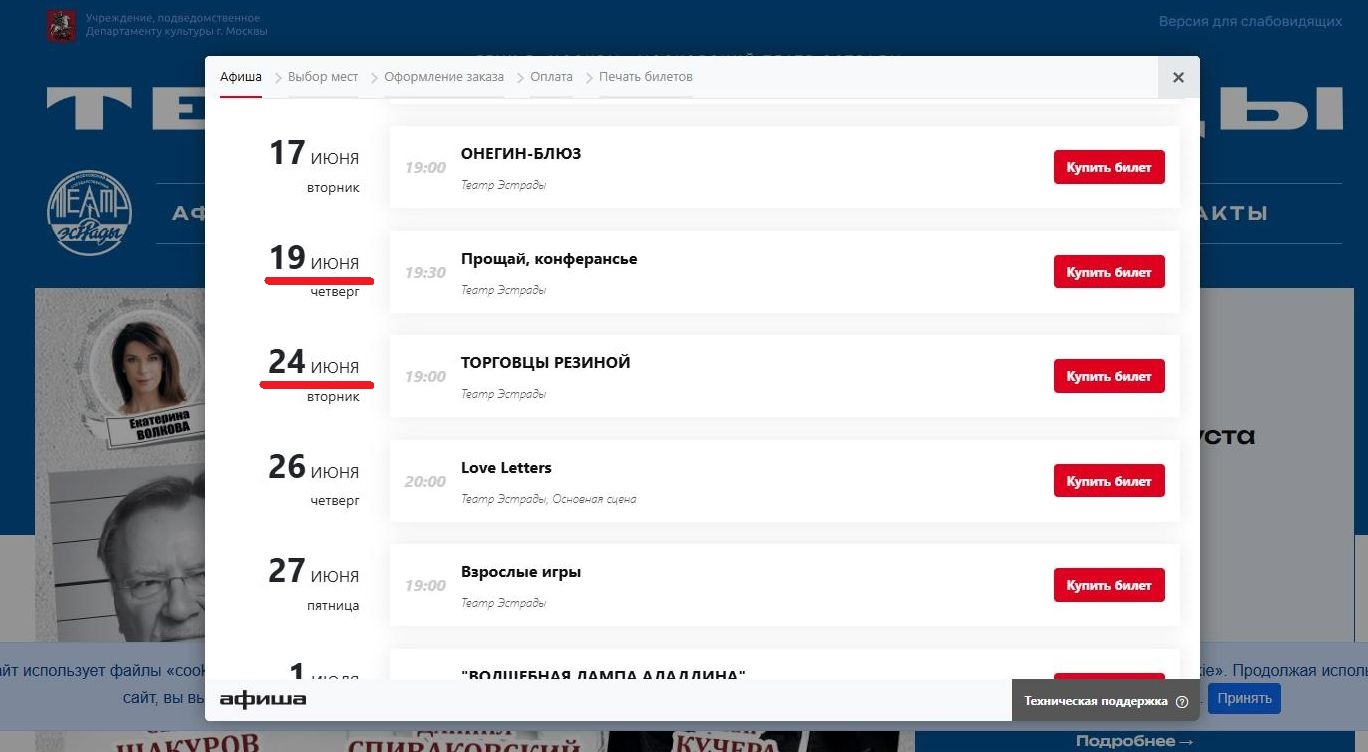1368x752 pixels.
Task: Go to the Оплата step
Action: point(552,77)
